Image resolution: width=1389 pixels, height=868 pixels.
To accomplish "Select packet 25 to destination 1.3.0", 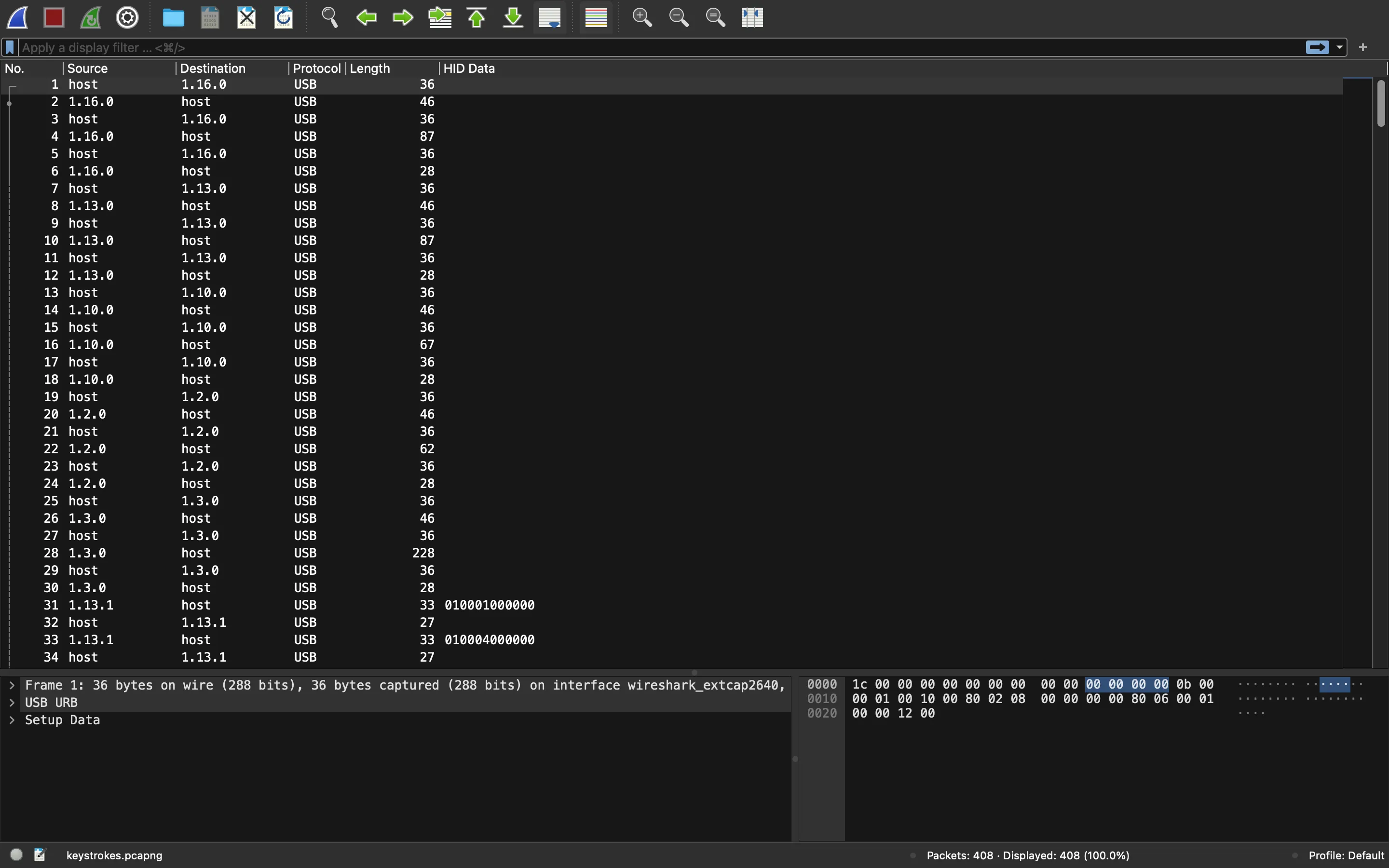I will [671, 501].
